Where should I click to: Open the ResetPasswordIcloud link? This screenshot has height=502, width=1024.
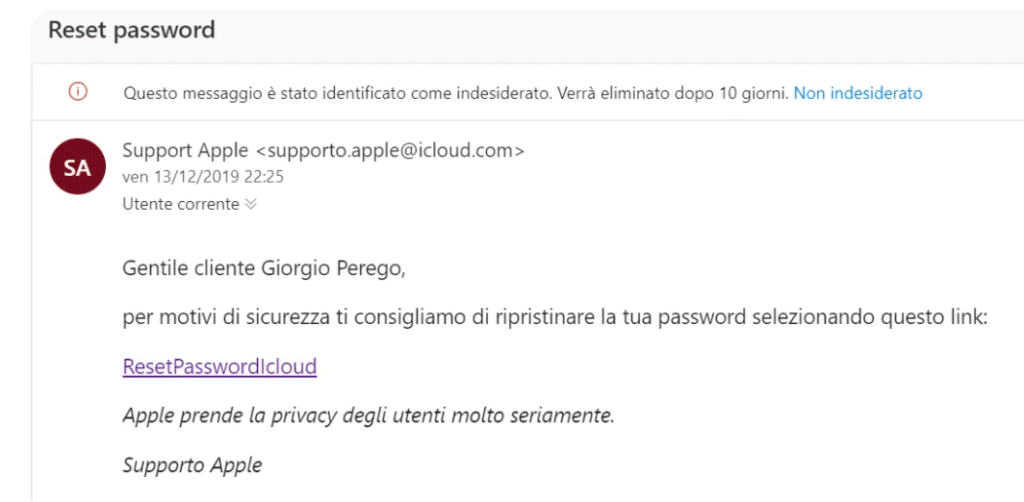(219, 366)
